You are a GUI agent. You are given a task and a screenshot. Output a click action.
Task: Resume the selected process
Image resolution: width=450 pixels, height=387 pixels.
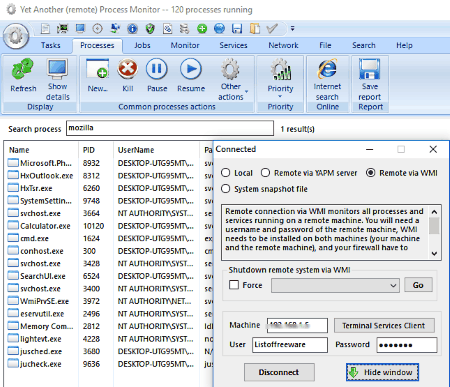point(191,75)
